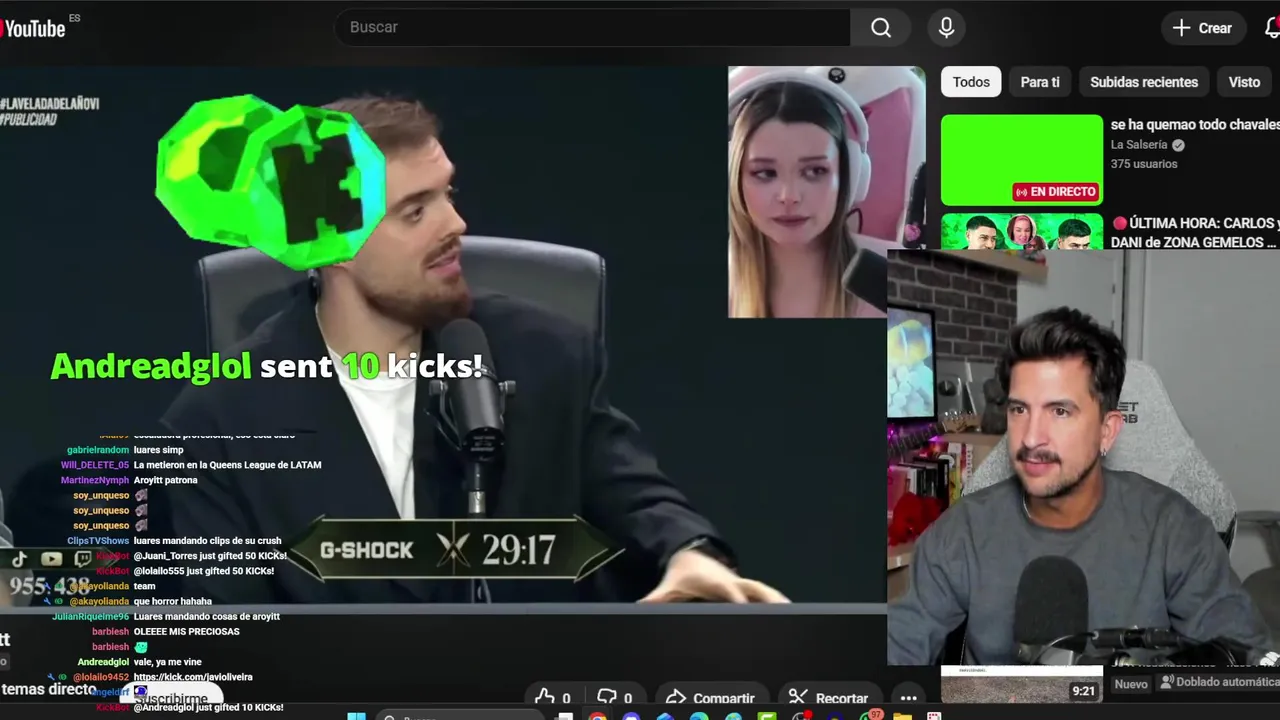Click chat message 'OLEEEE MIS PRECIOSAS'
Viewport: 1280px width, 720px height.
click(x=186, y=632)
